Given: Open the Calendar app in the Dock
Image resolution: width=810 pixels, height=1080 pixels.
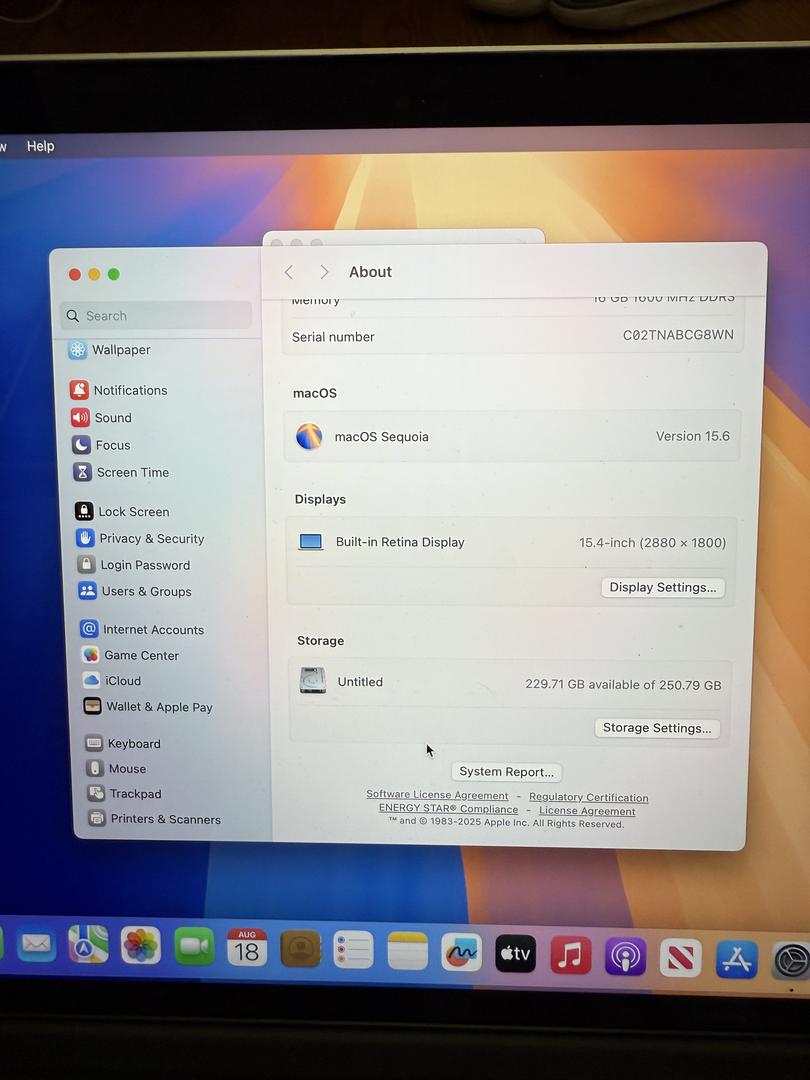Looking at the screenshot, I should pos(247,948).
